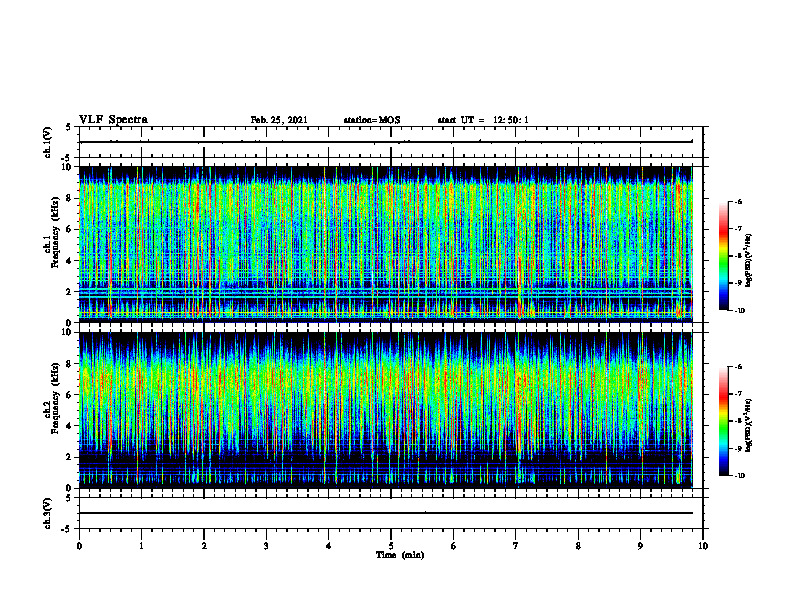Click time axis tick label "3"
Image resolution: width=792 pixels, height=612 pixels.
pyautogui.click(x=266, y=546)
